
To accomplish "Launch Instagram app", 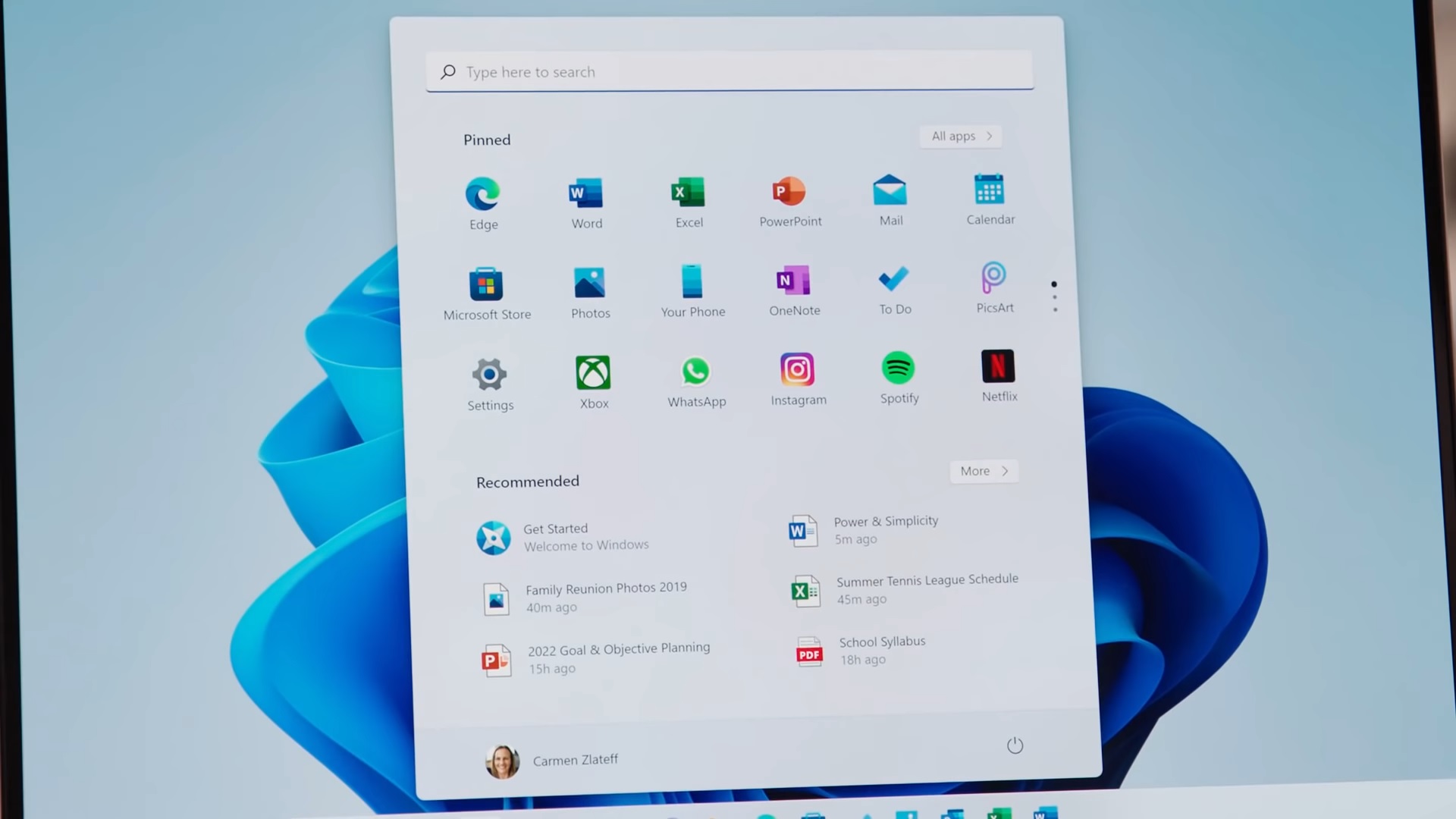I will (x=798, y=379).
